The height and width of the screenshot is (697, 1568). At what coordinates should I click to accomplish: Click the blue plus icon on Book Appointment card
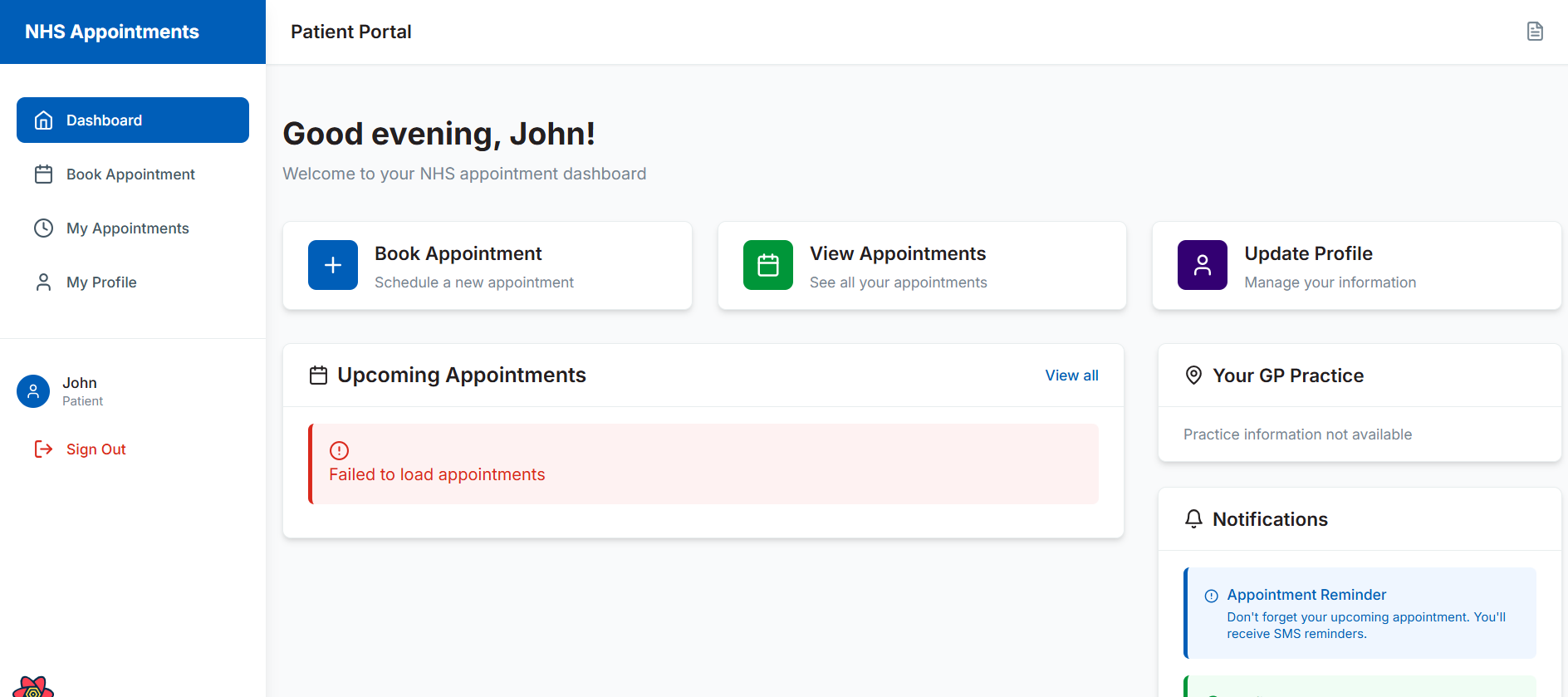(x=333, y=265)
